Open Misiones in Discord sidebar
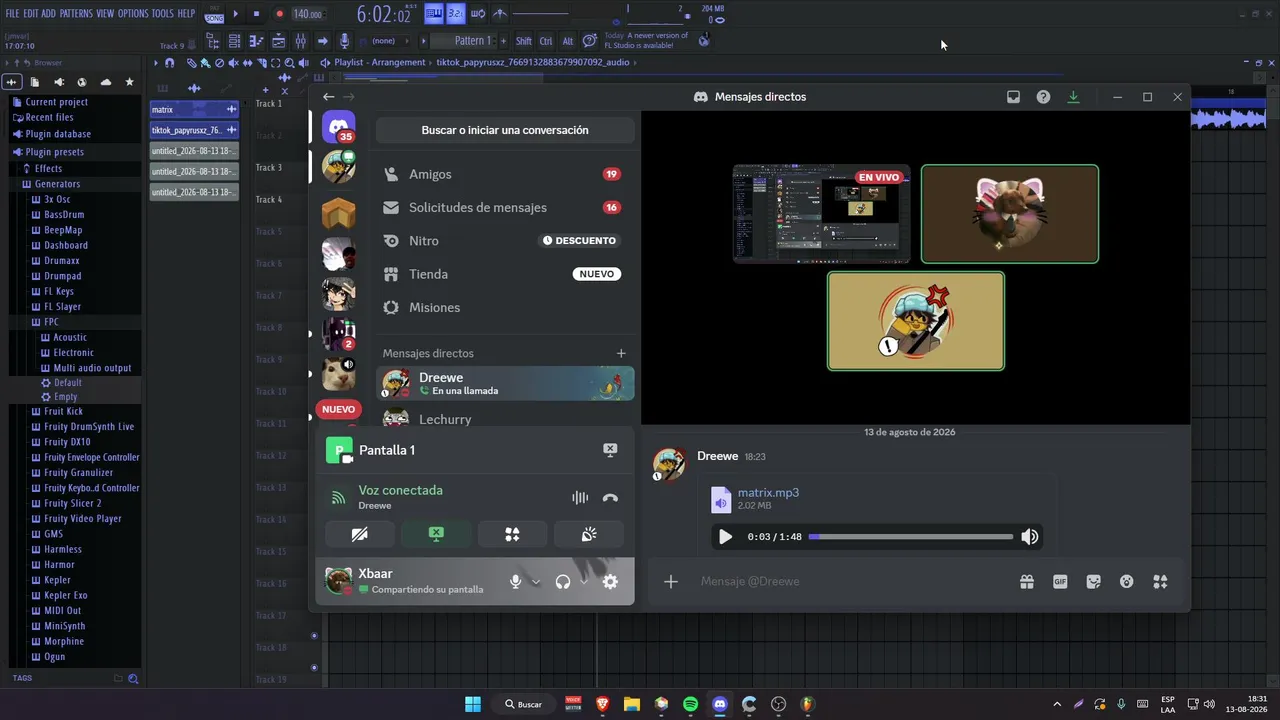Screen dimensions: 1280x720 pyautogui.click(x=505, y=307)
